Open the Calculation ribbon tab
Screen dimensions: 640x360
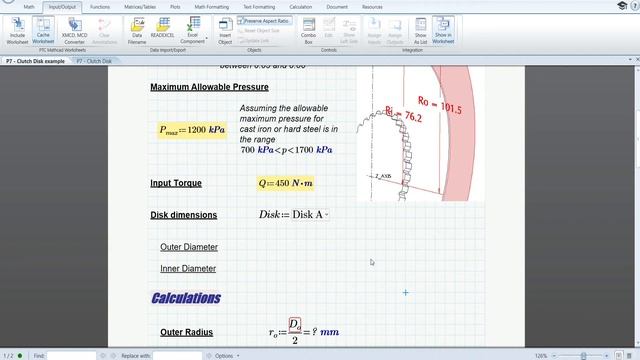point(300,7)
